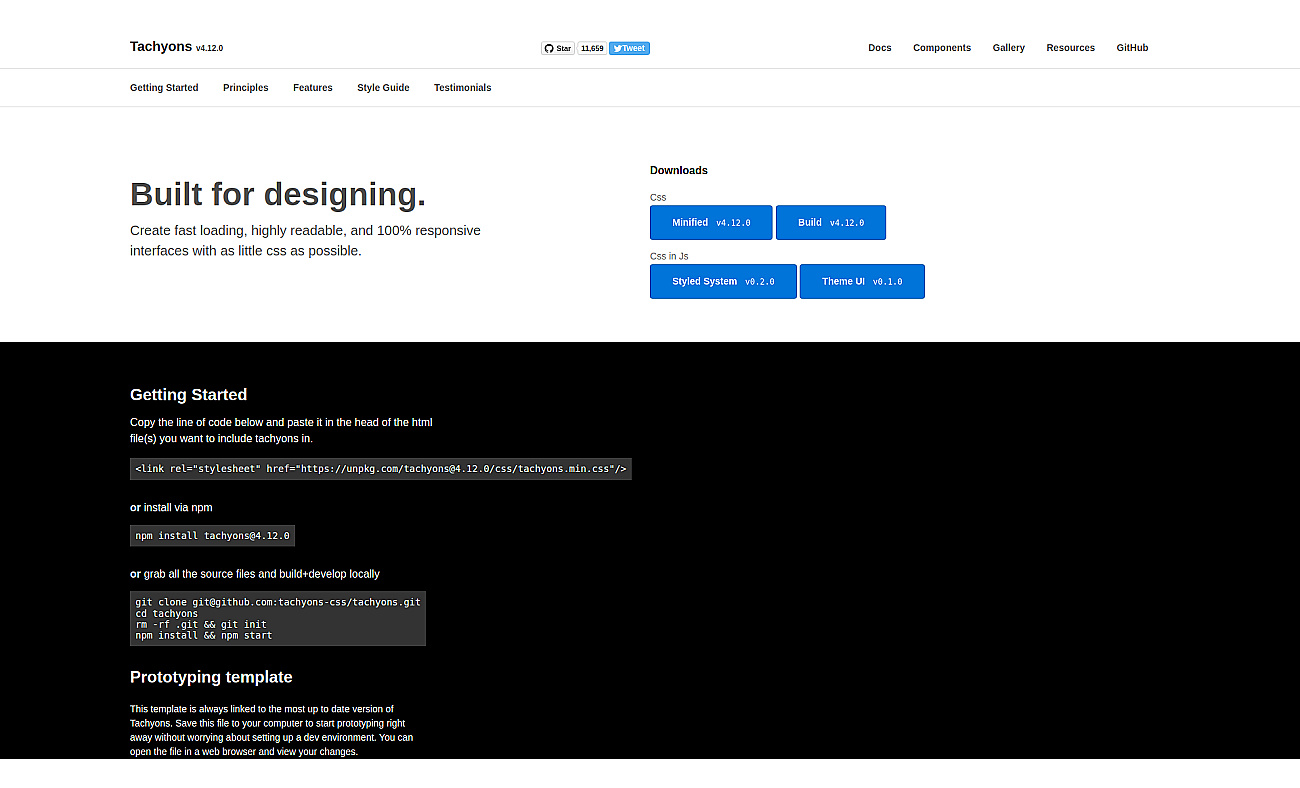The width and height of the screenshot is (1300, 788).
Task: Click the 'Built for designing.' heading
Action: [278, 194]
